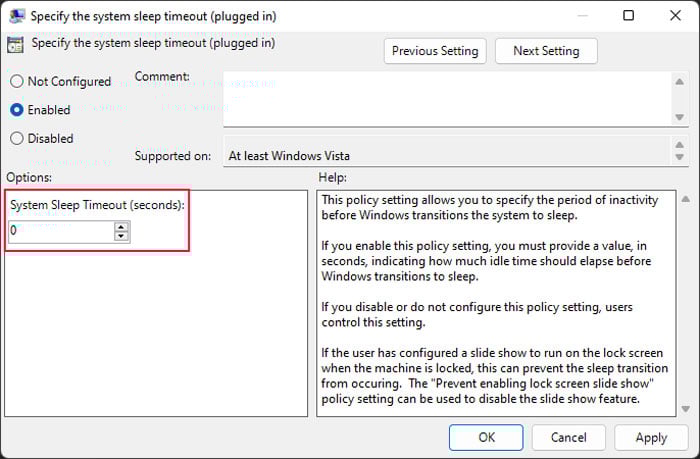Screen dimensions: 700x459
Task: Select the Not Configured radio button
Action: 17,81
